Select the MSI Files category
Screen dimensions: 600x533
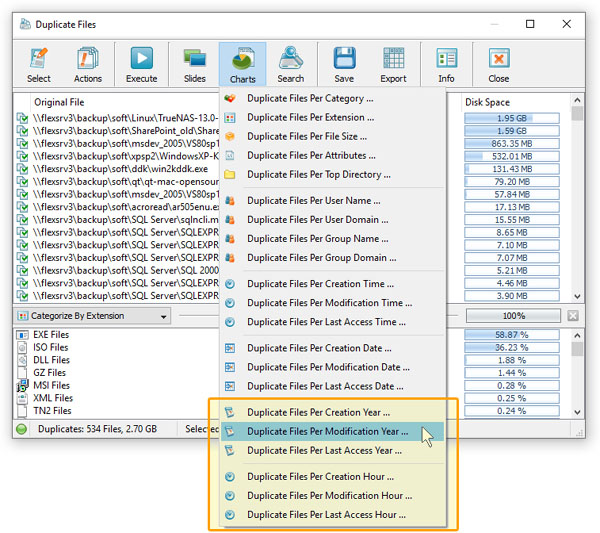(51, 385)
